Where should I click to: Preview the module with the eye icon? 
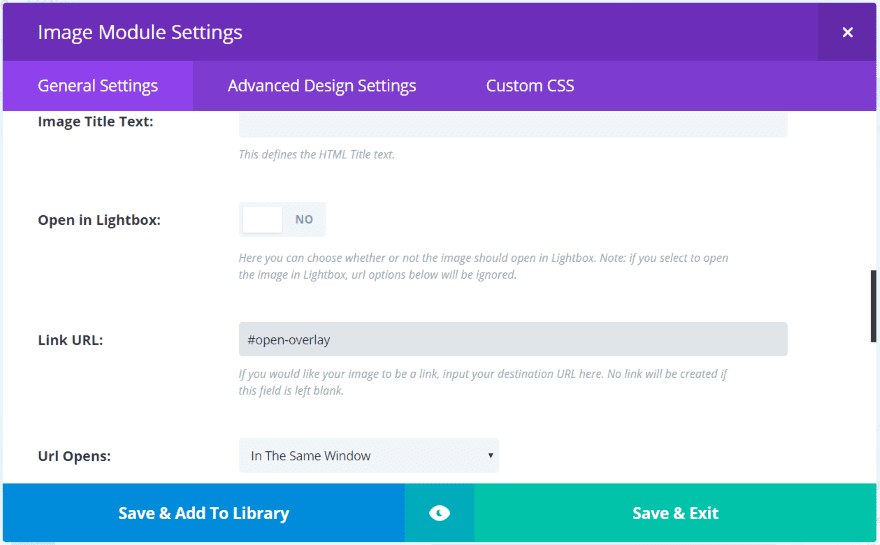point(439,513)
